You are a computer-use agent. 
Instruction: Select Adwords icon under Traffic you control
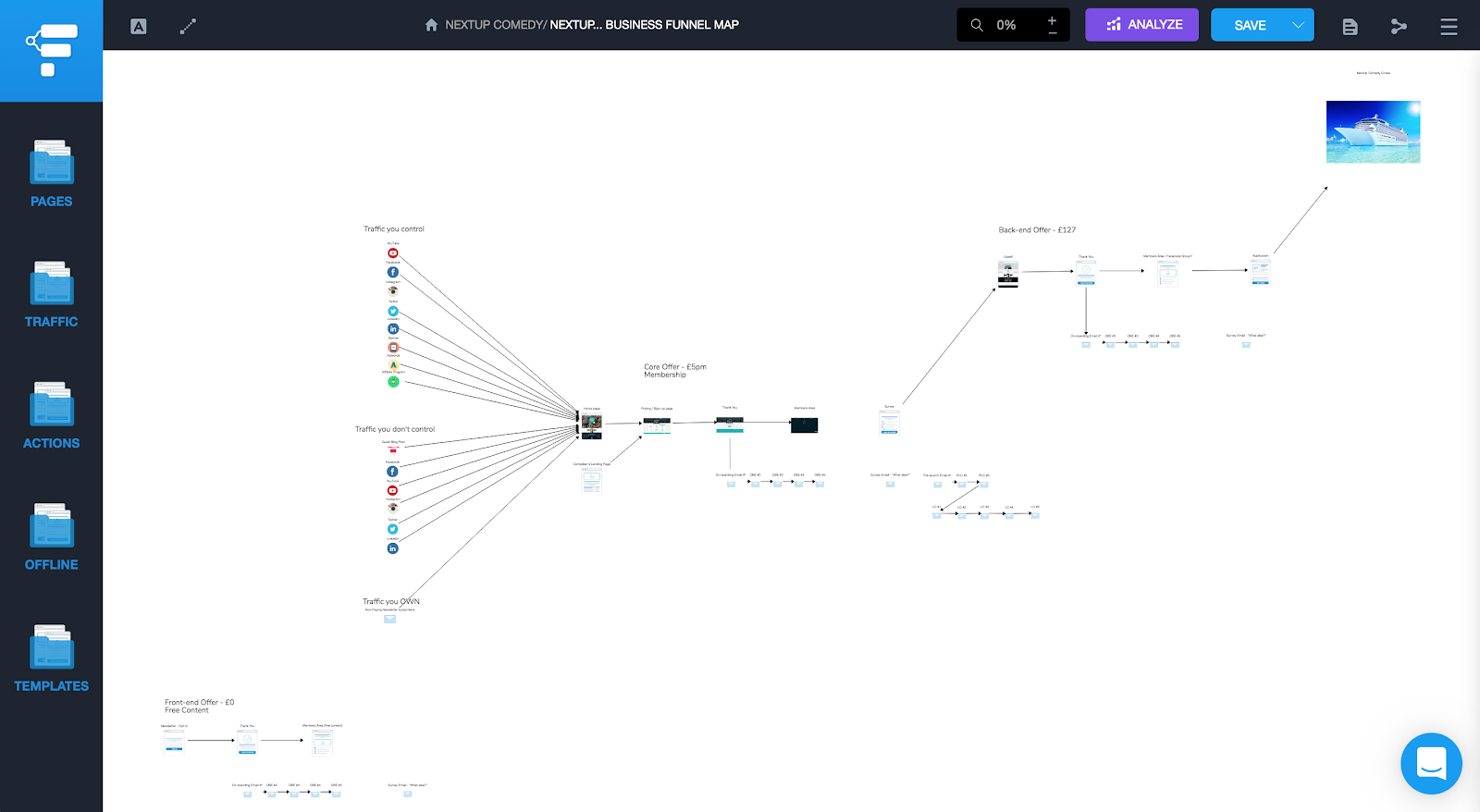[393, 364]
